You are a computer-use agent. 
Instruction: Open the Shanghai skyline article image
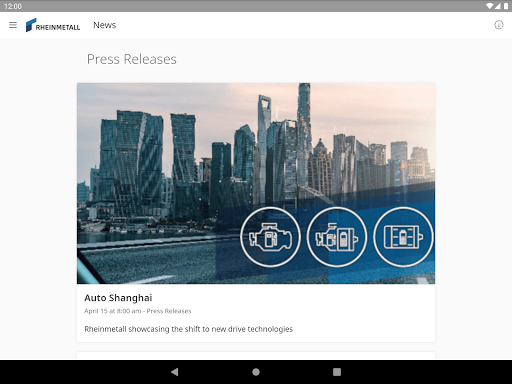(256, 183)
